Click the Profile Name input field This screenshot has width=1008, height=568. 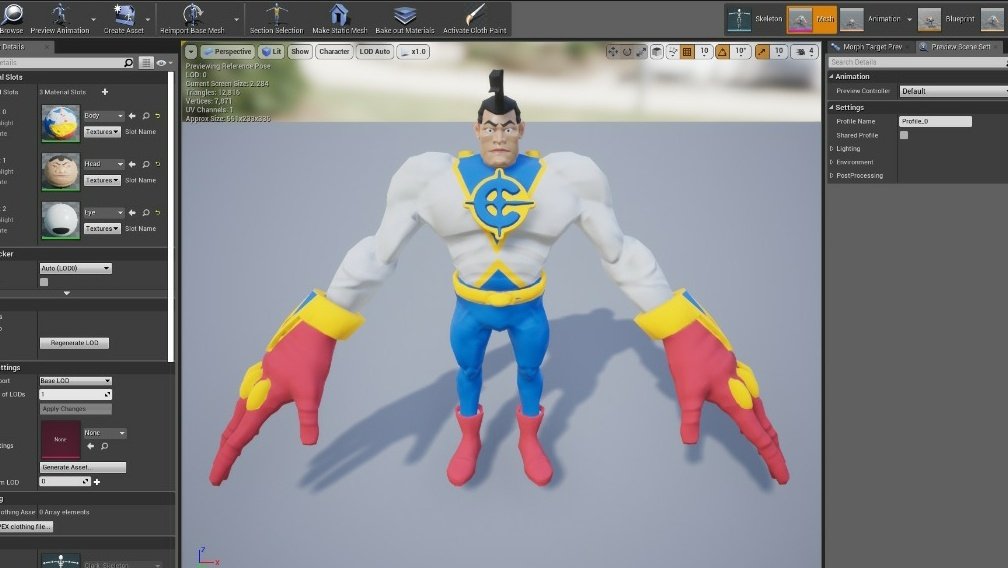[935, 121]
